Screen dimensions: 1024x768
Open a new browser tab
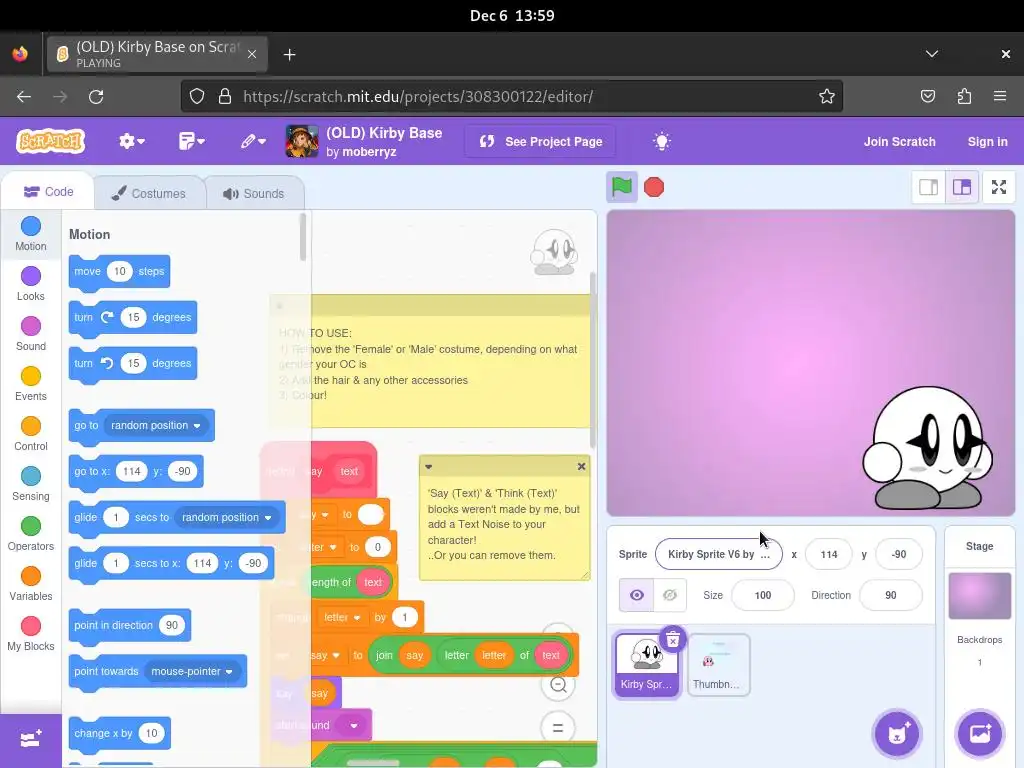pyautogui.click(x=289, y=55)
